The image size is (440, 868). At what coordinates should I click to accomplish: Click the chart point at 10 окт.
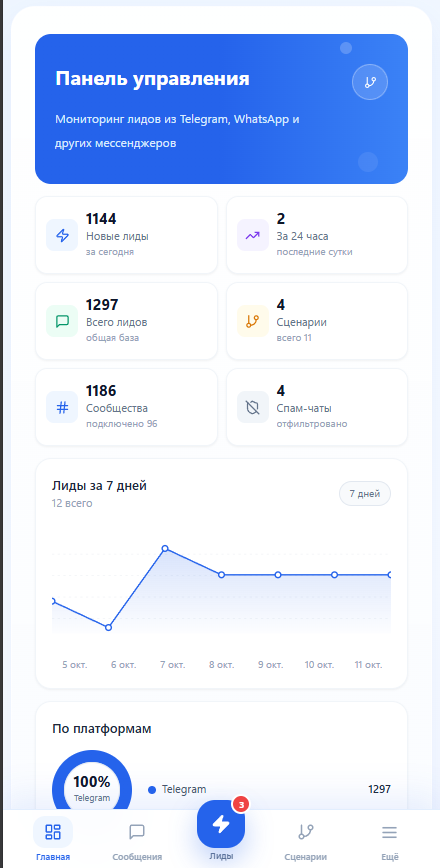(x=334, y=575)
